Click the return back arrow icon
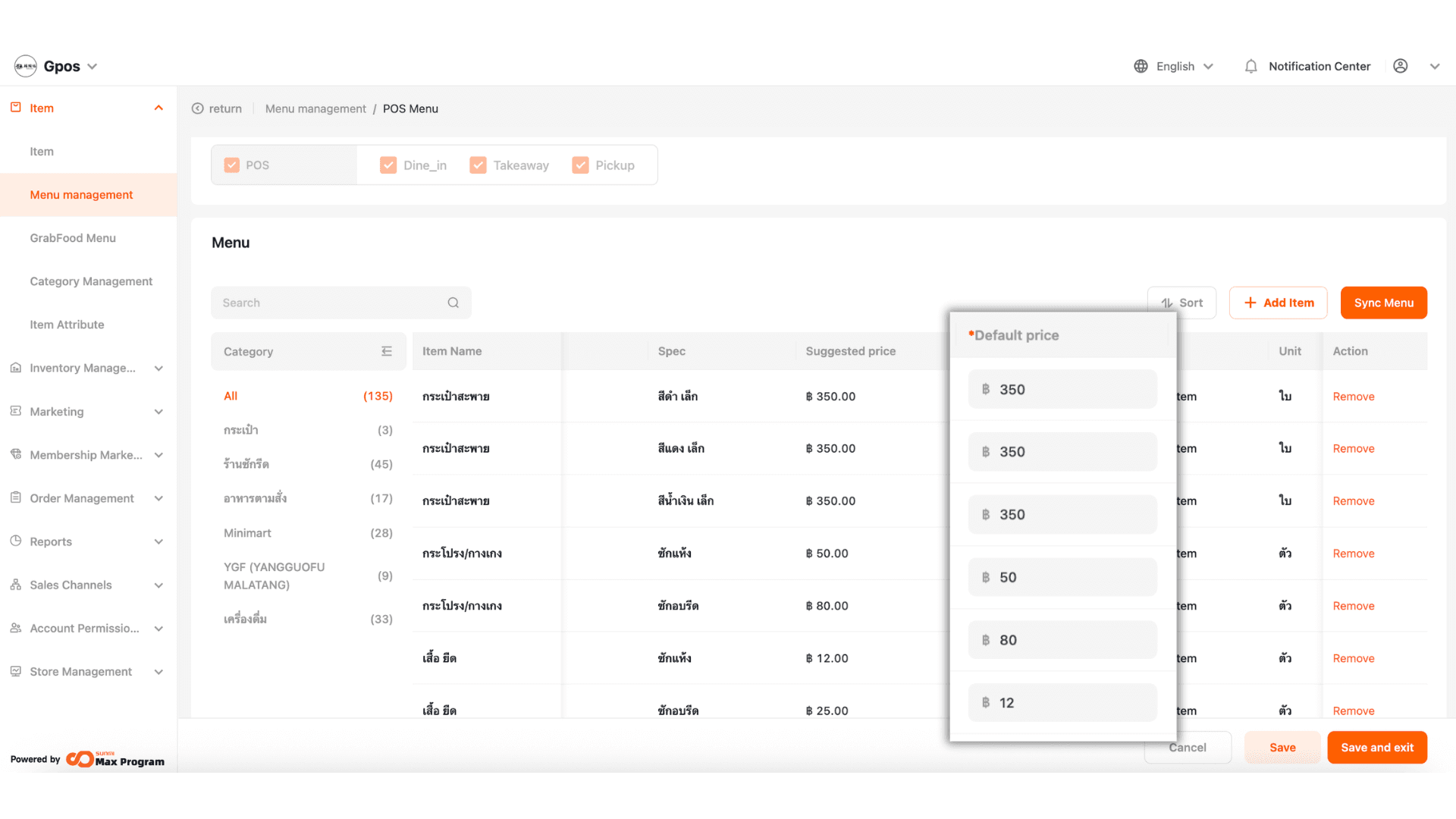 click(x=198, y=108)
